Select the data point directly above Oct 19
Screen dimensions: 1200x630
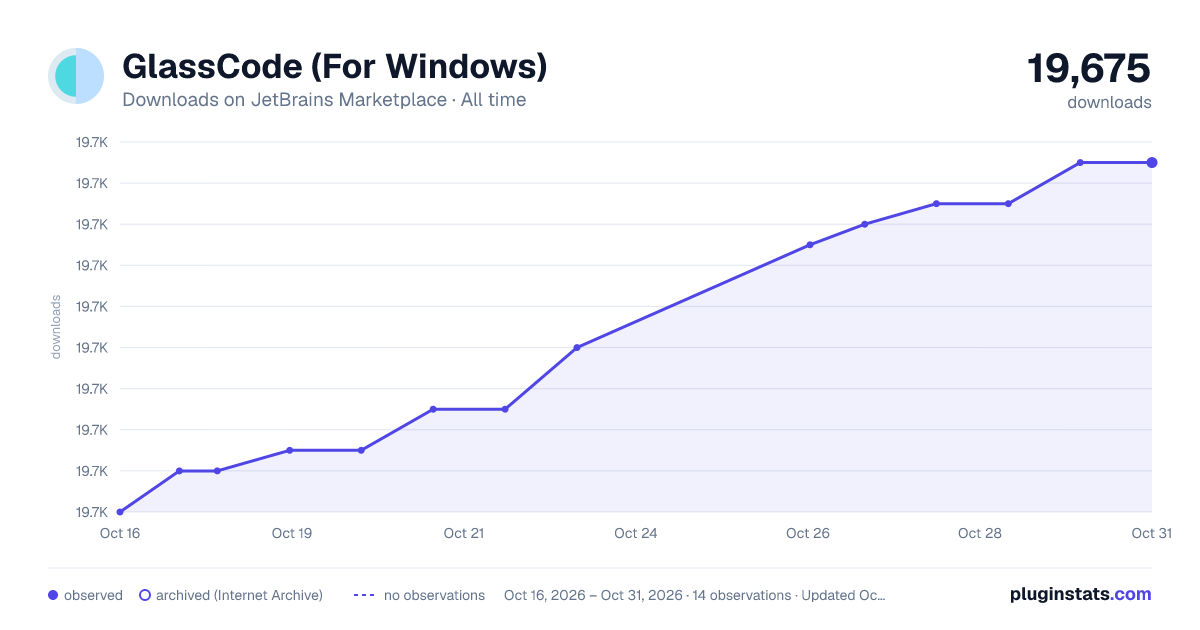click(x=290, y=450)
